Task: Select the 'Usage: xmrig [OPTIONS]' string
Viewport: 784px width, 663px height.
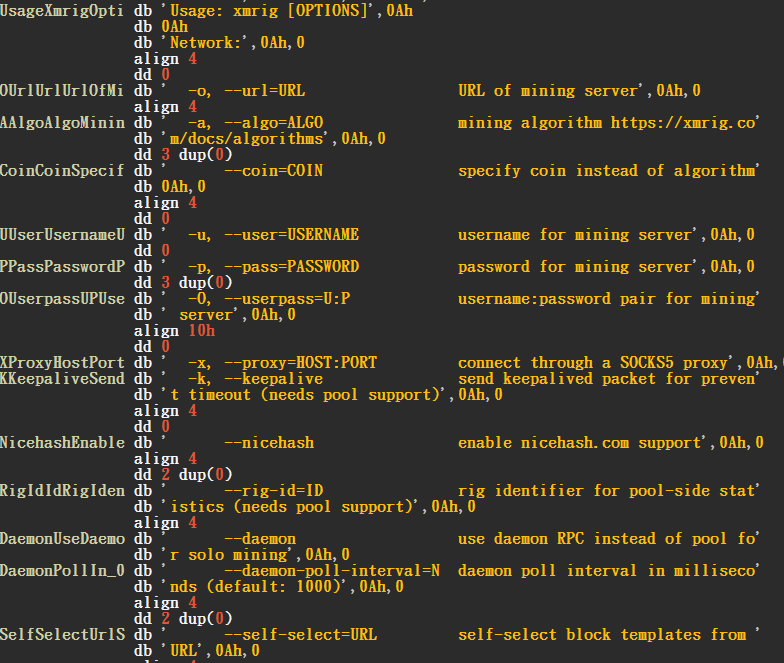Action: pos(273,11)
